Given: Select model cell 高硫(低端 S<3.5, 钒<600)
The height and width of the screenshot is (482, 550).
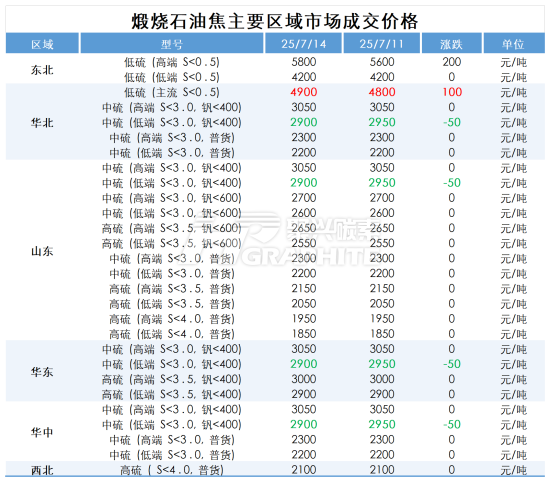Looking at the screenshot, I should [x=172, y=243].
